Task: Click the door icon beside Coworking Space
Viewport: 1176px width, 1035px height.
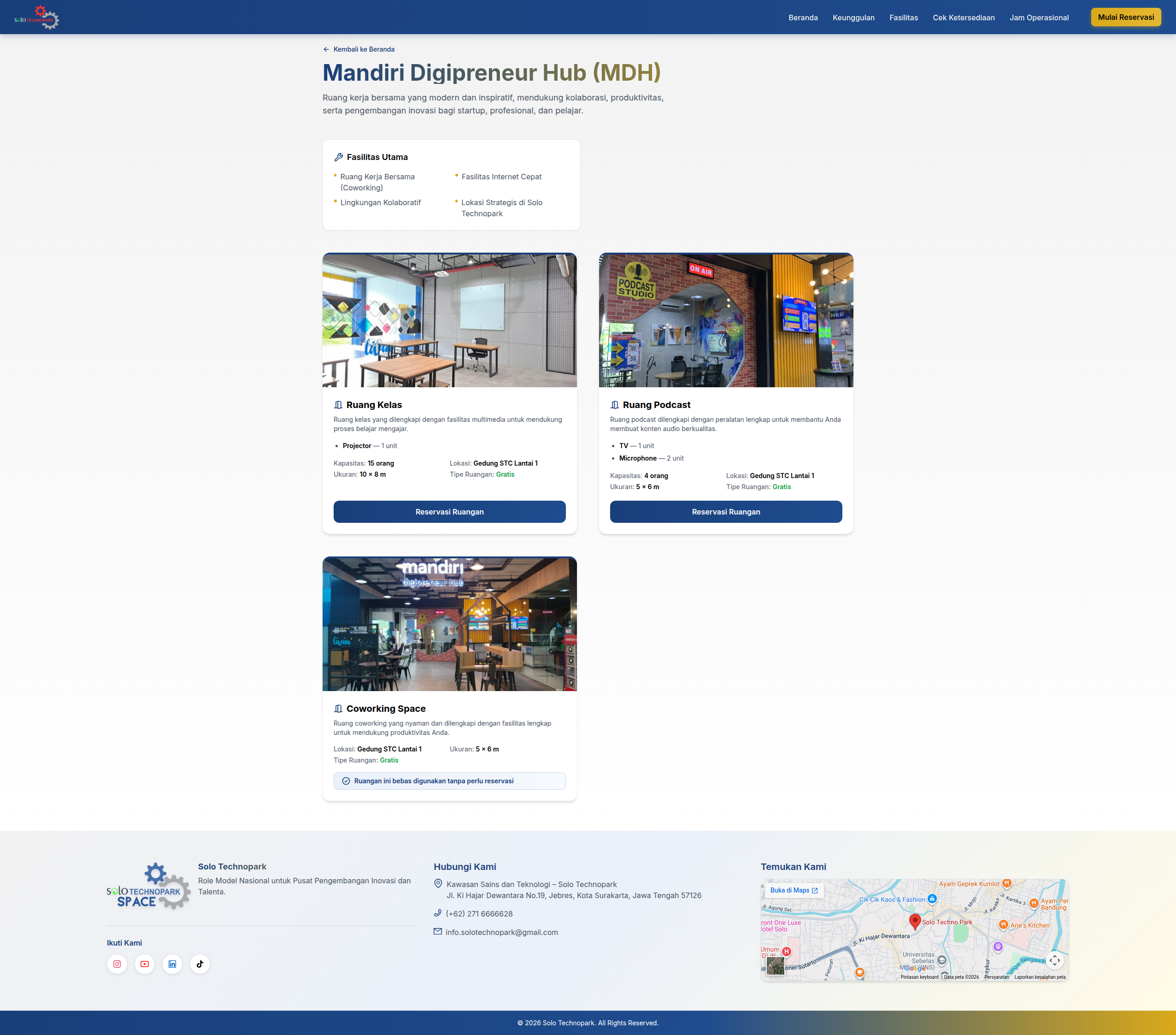Action: tap(338, 709)
